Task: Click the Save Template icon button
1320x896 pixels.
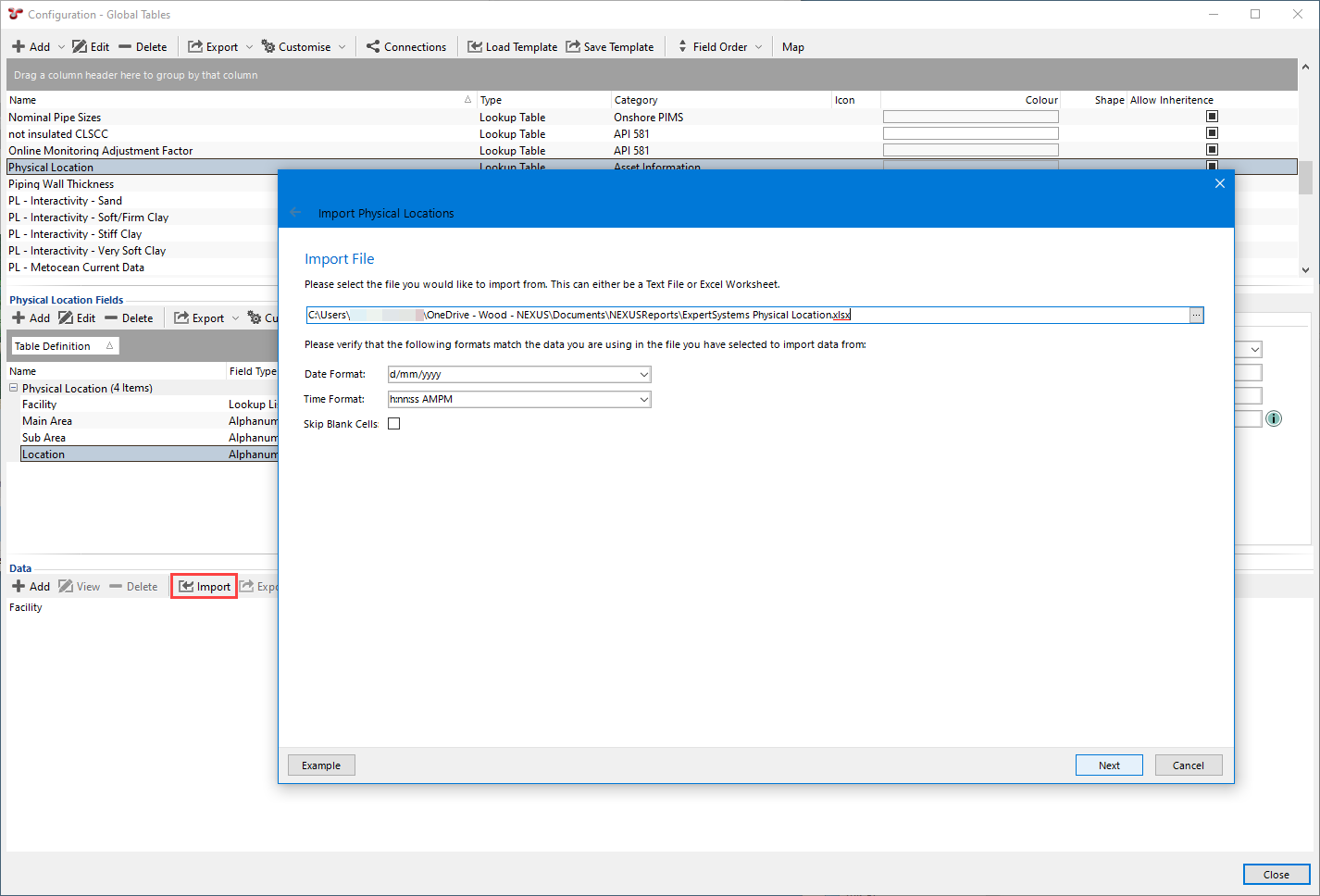Action: tap(610, 46)
